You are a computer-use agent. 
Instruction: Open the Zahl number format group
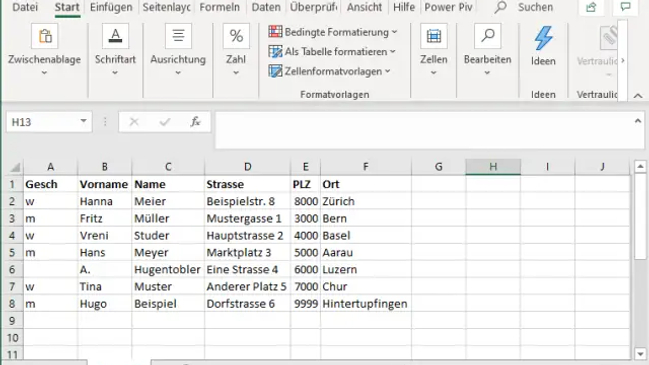236,50
